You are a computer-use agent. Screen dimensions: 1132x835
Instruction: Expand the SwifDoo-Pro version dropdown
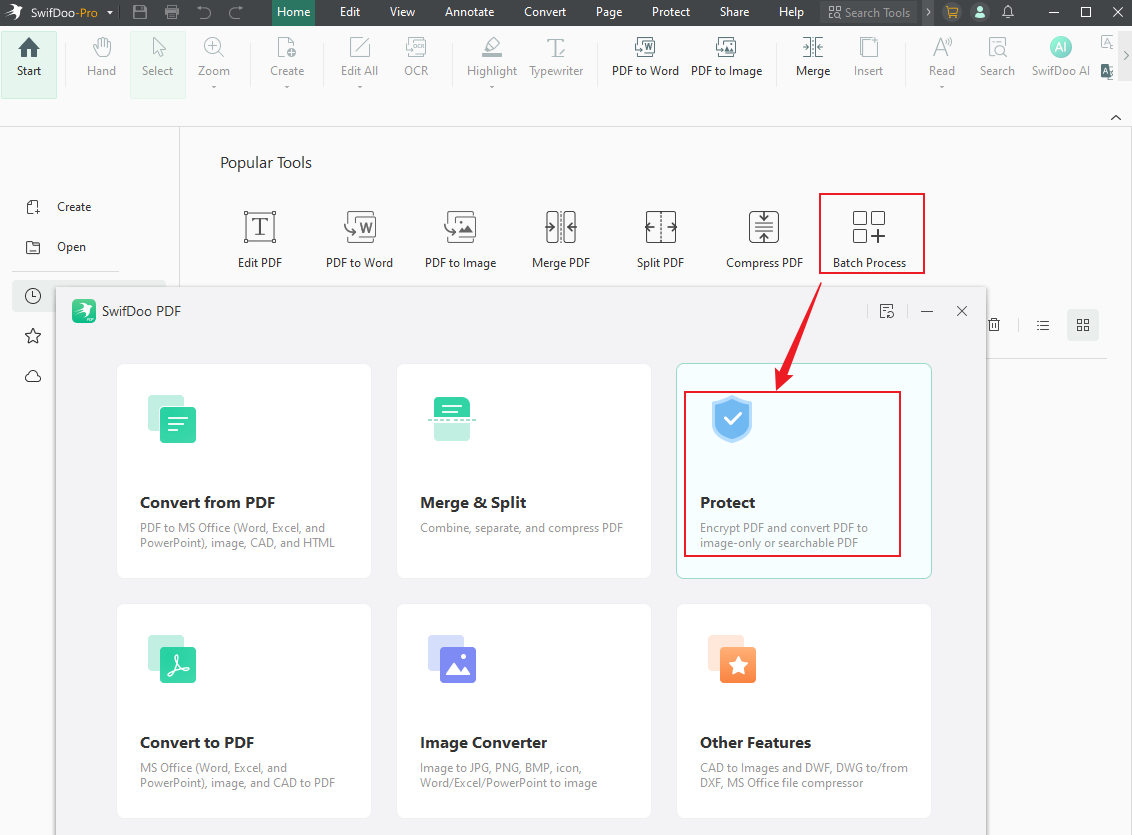[x=109, y=12]
